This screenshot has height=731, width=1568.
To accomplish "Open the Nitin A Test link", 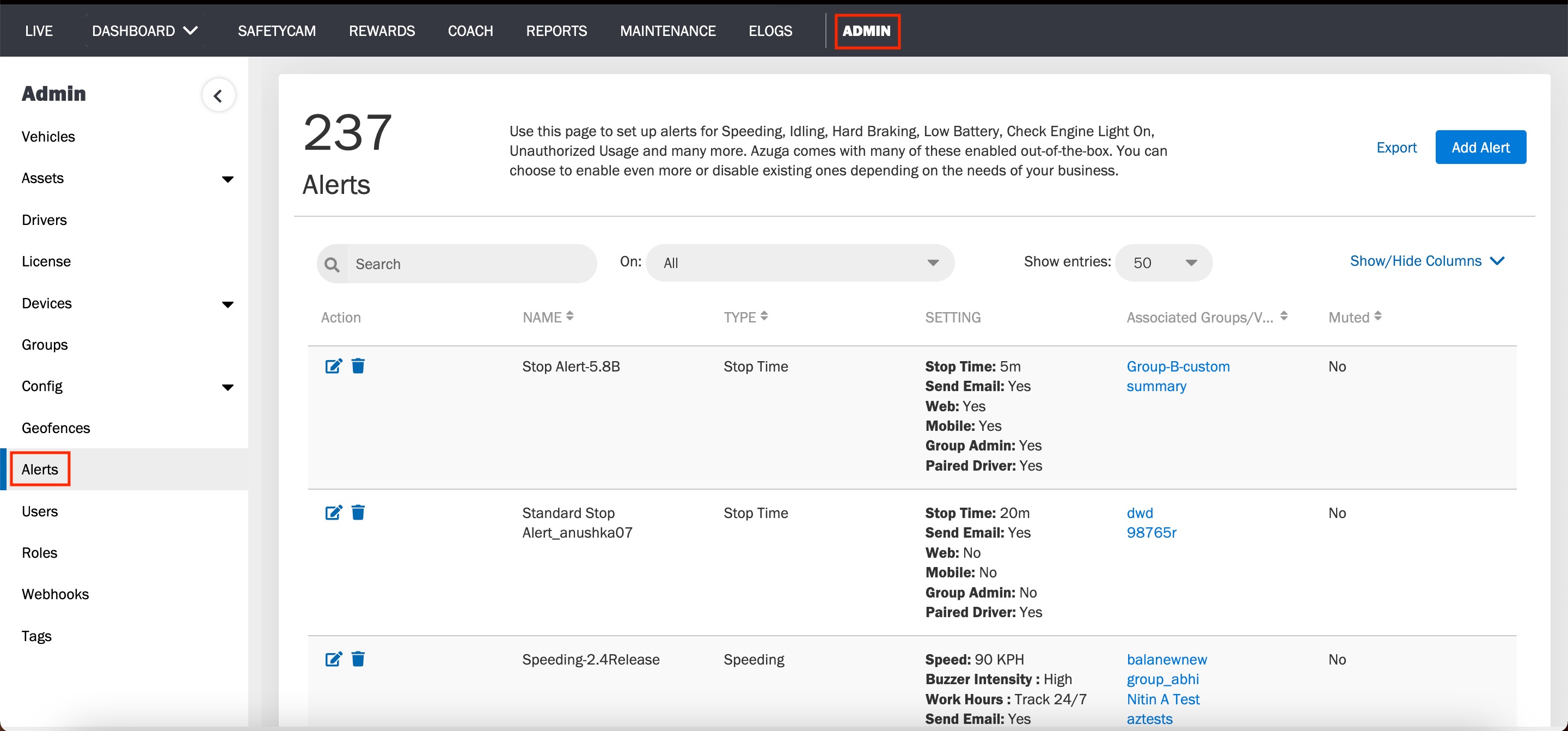I will (1162, 699).
